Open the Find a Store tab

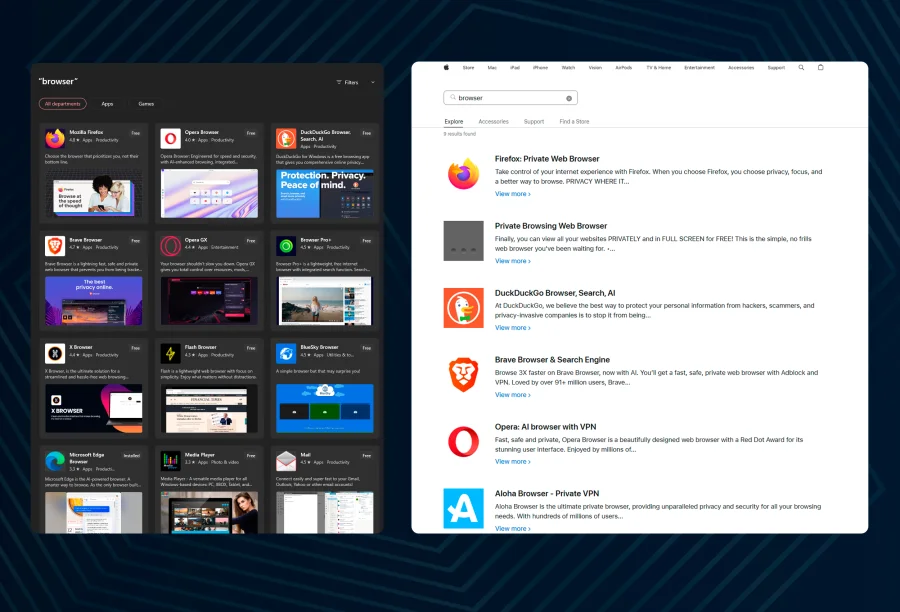coord(574,122)
